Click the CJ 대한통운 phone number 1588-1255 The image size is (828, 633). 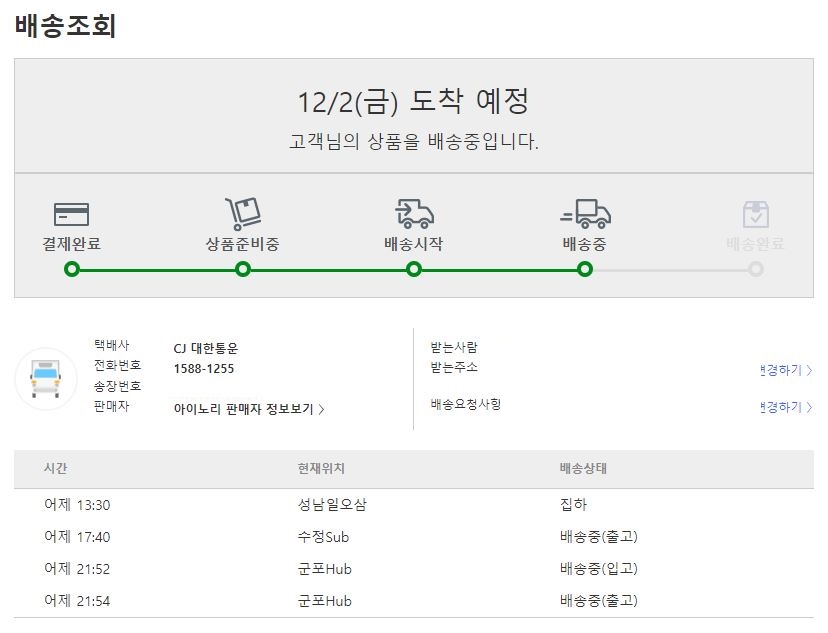[x=204, y=369]
